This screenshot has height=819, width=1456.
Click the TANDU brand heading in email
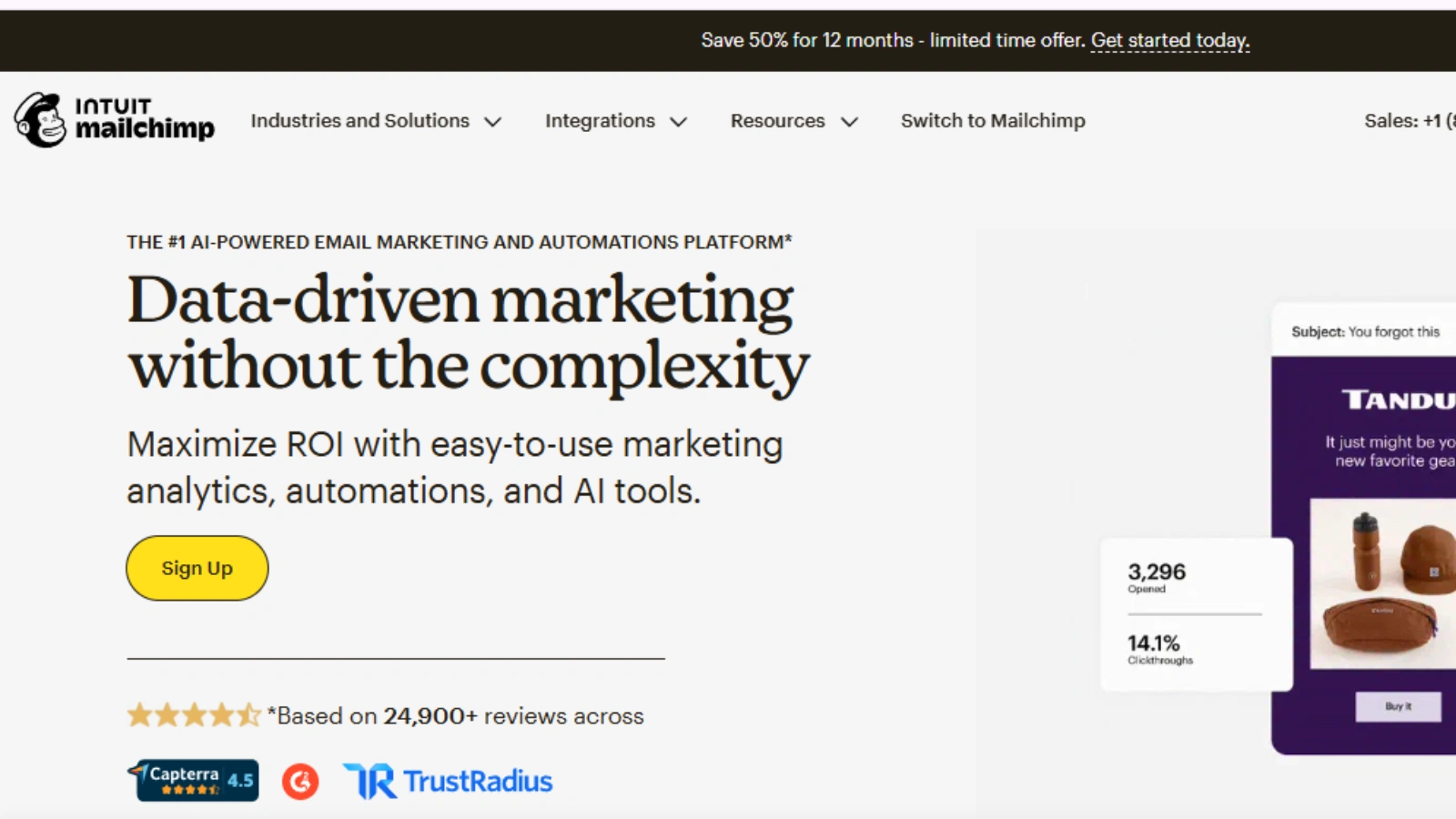1399,400
